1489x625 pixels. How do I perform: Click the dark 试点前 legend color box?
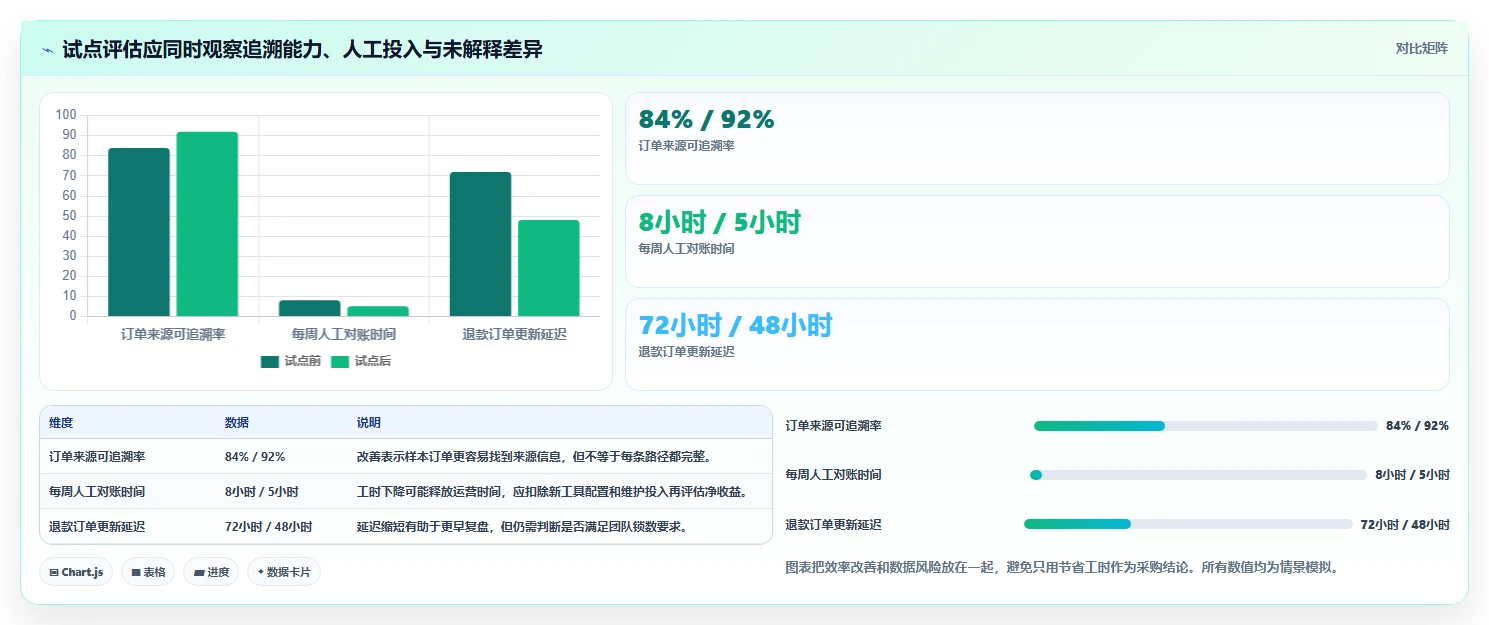click(x=270, y=362)
